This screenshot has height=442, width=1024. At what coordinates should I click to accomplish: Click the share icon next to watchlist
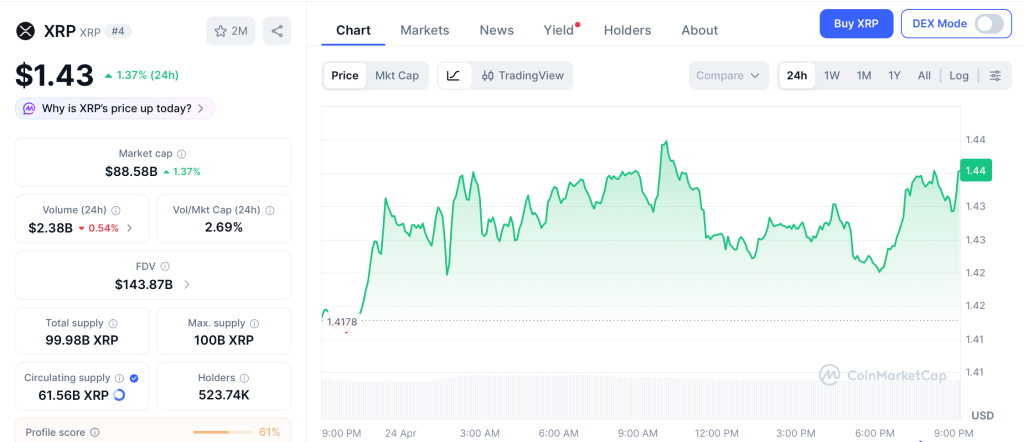[x=277, y=31]
